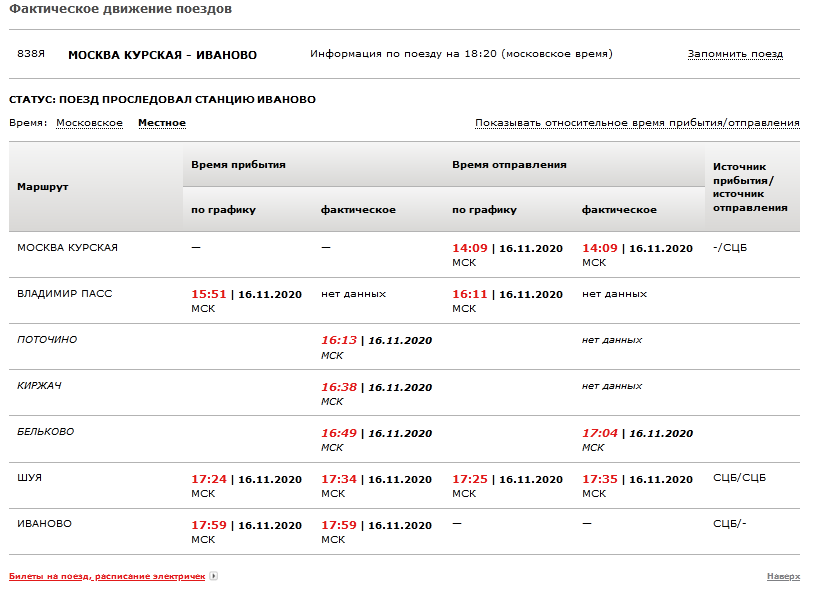Click the arrow icon beside the tickets link
This screenshot has width=825, height=590.
click(213, 576)
